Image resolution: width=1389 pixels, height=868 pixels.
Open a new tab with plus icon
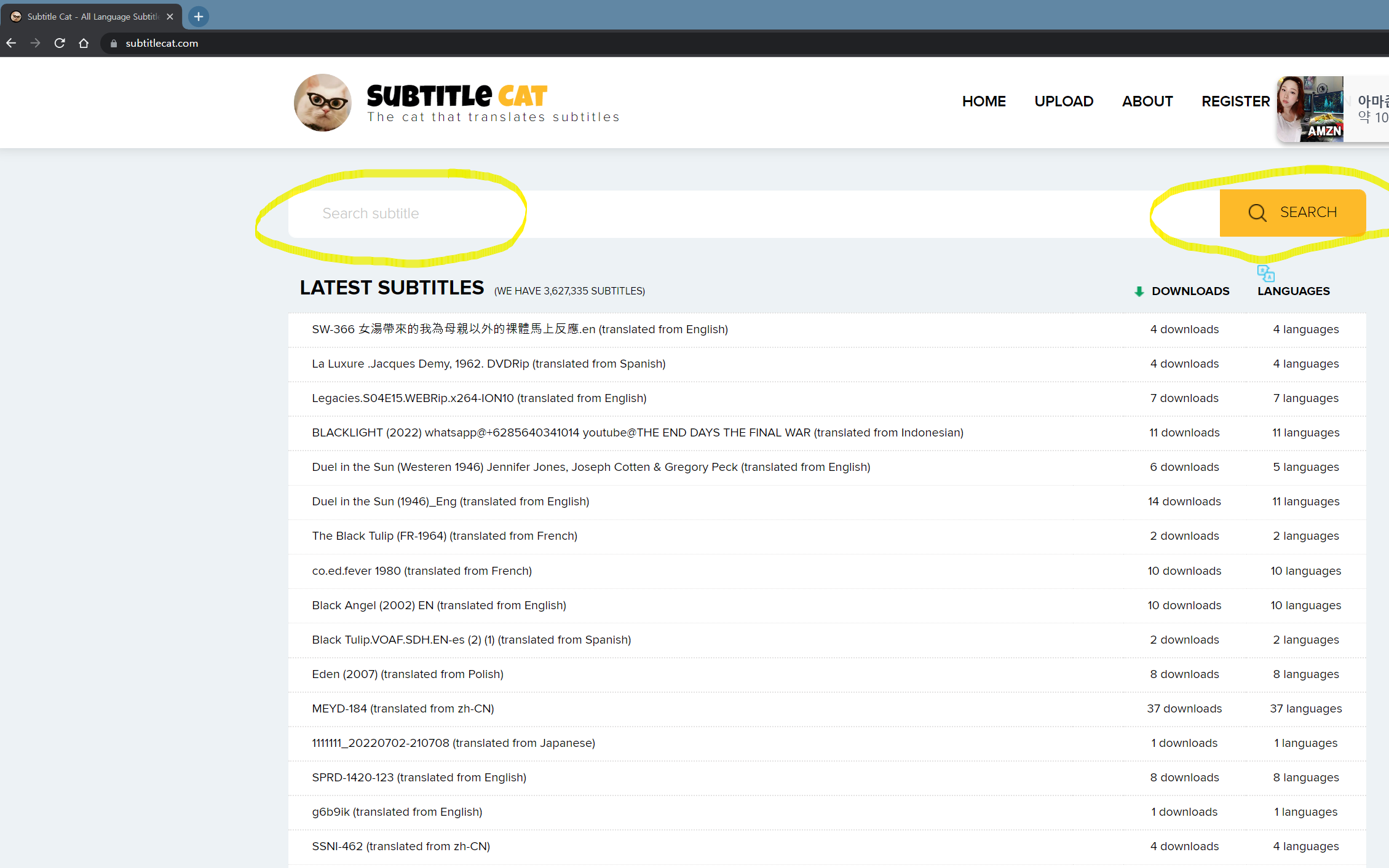(198, 17)
